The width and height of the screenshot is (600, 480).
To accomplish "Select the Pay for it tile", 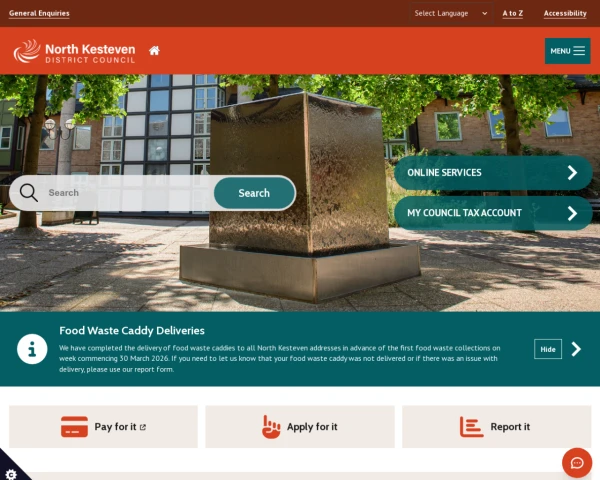I will [103, 426].
